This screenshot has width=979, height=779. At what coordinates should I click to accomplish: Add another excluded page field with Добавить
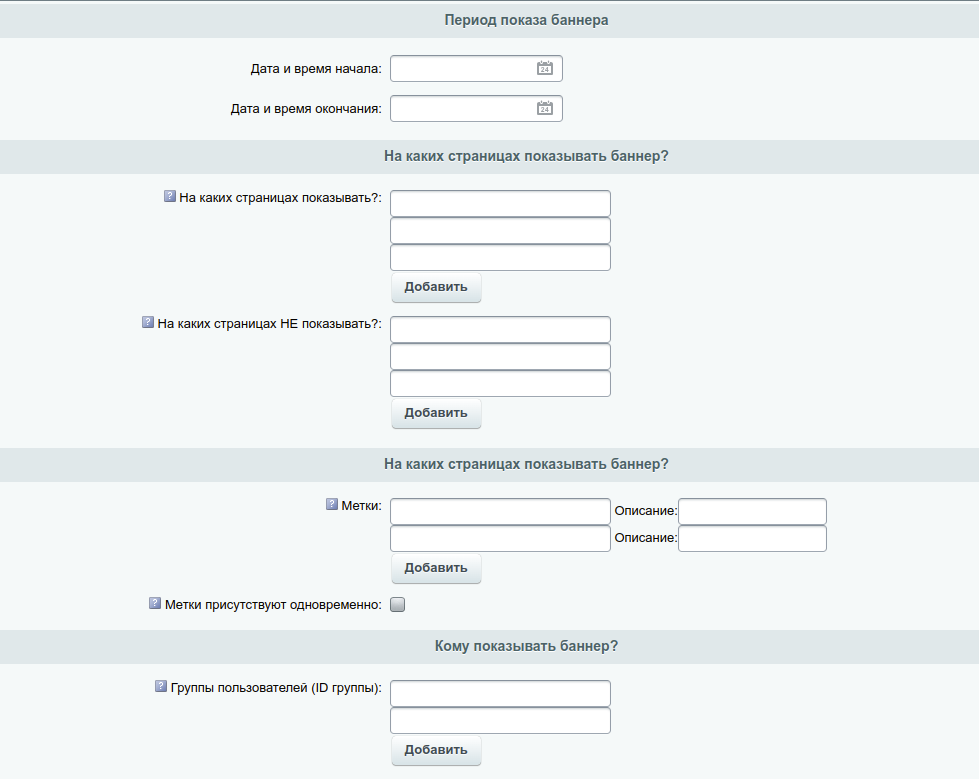[436, 413]
